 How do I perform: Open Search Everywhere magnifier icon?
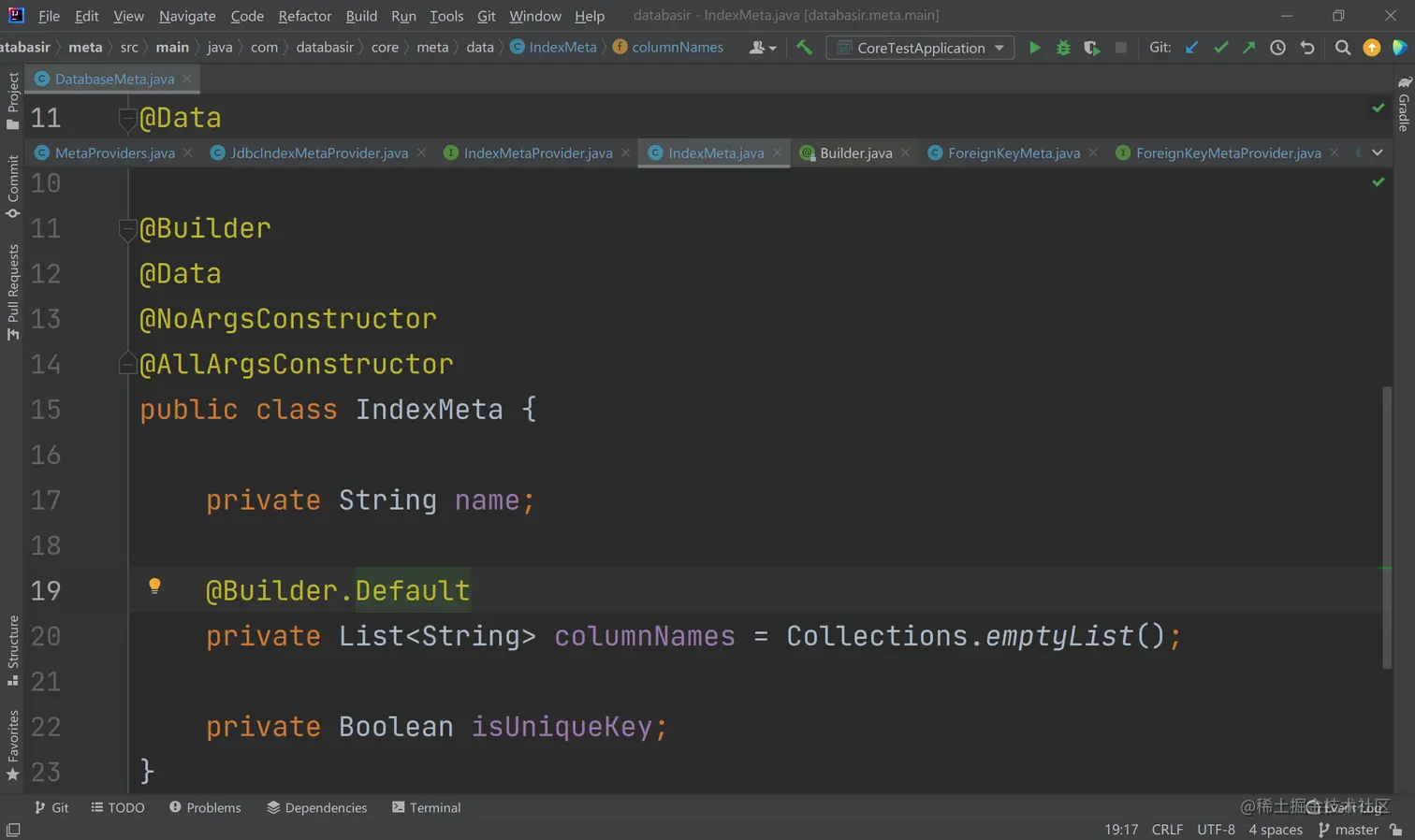click(1342, 48)
